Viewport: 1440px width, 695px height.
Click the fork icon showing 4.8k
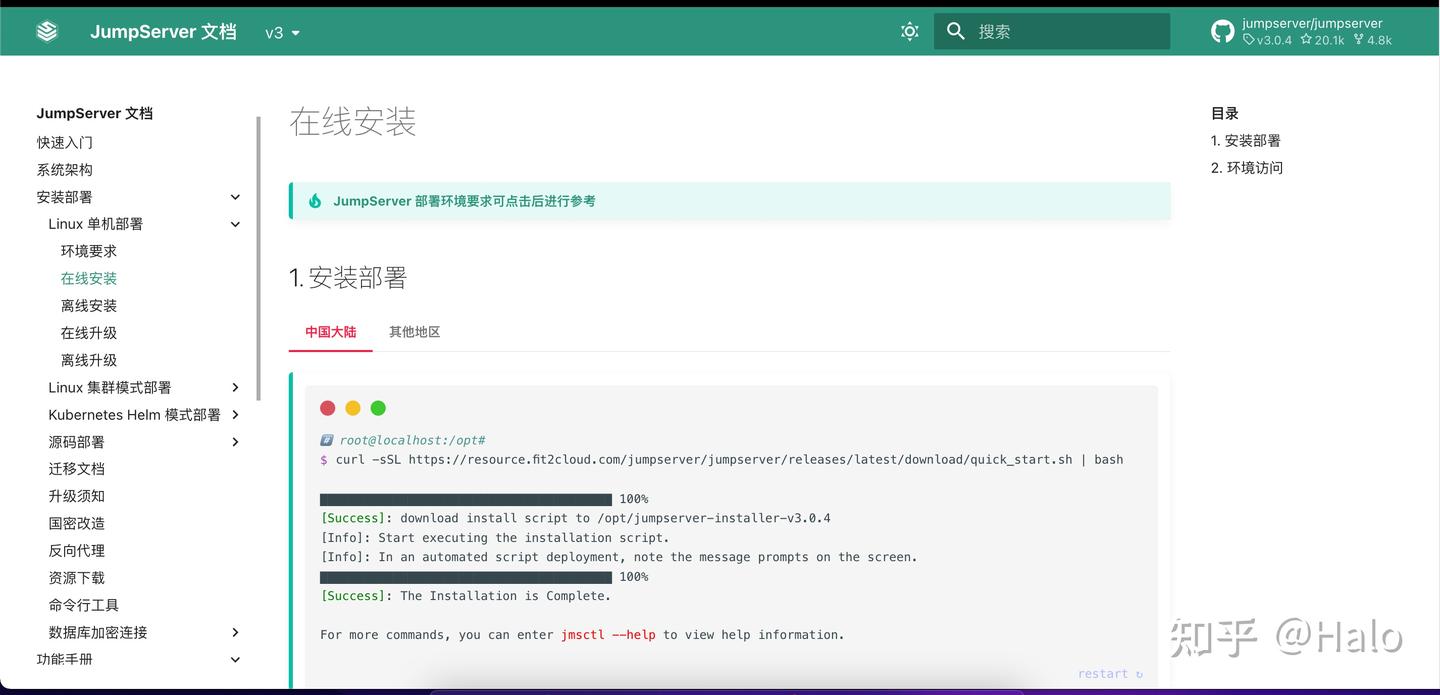click(1357, 40)
